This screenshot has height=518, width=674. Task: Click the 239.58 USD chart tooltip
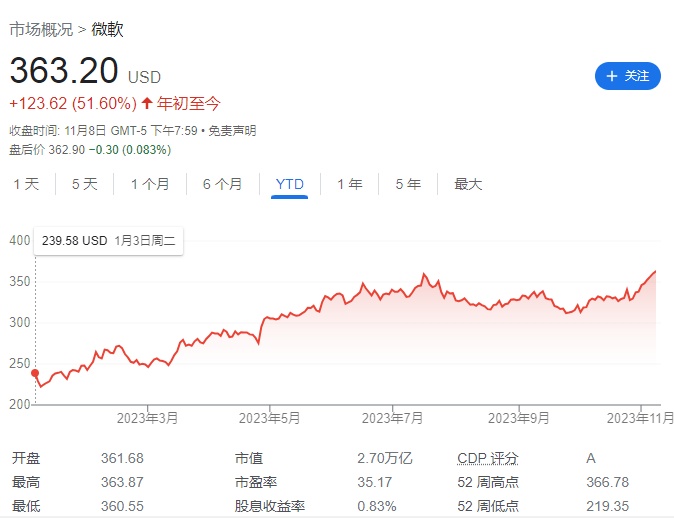(108, 241)
